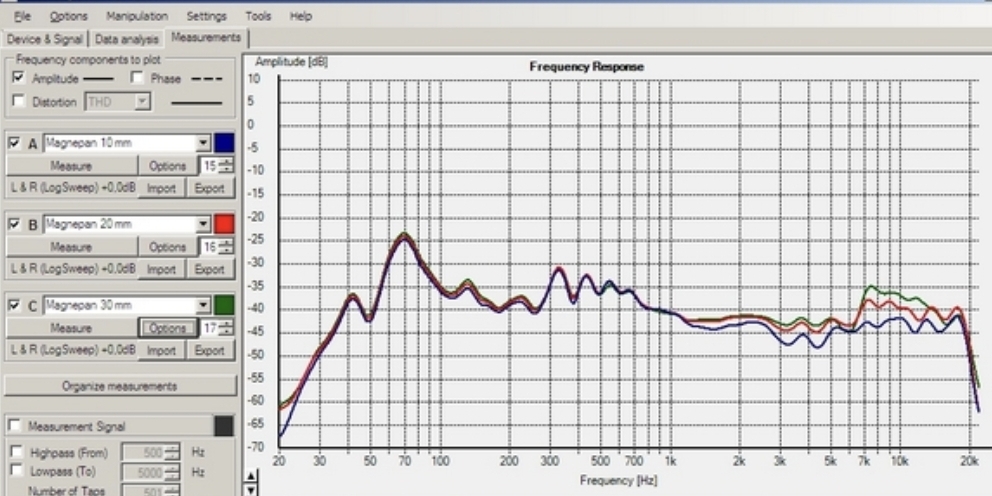Click Measure button for measurement A

click(x=71, y=166)
